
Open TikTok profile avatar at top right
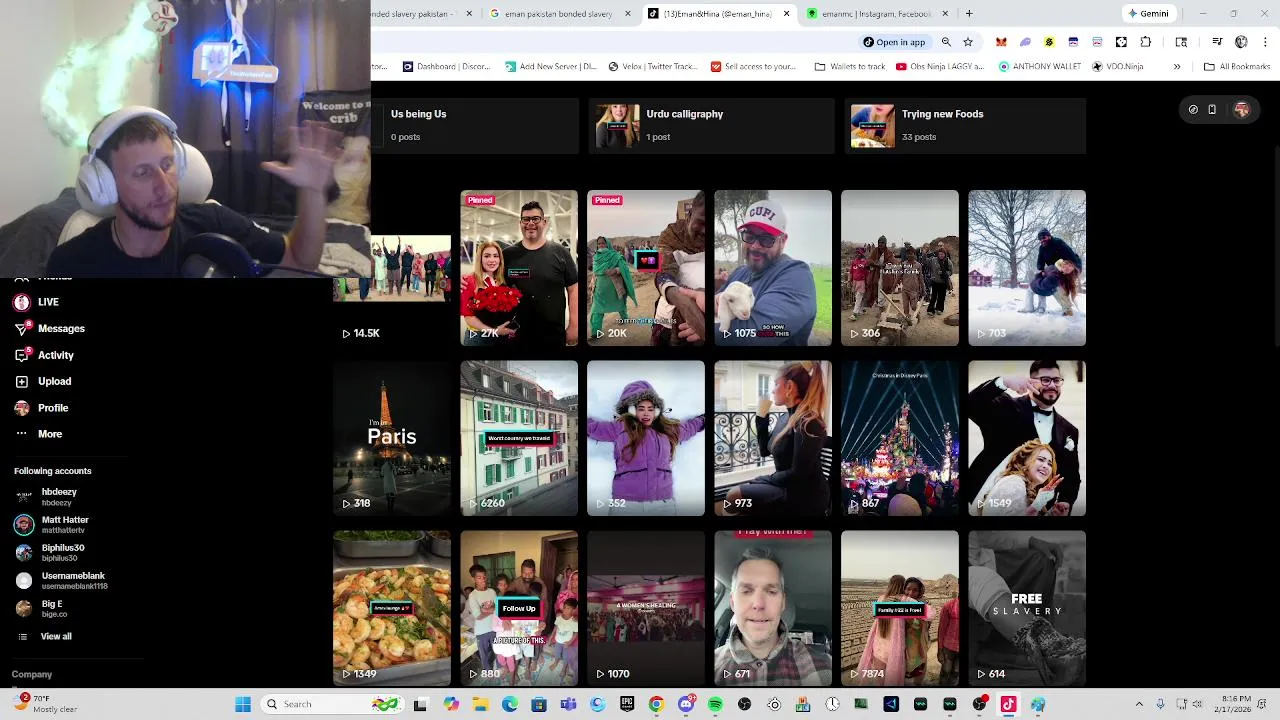click(x=1242, y=110)
